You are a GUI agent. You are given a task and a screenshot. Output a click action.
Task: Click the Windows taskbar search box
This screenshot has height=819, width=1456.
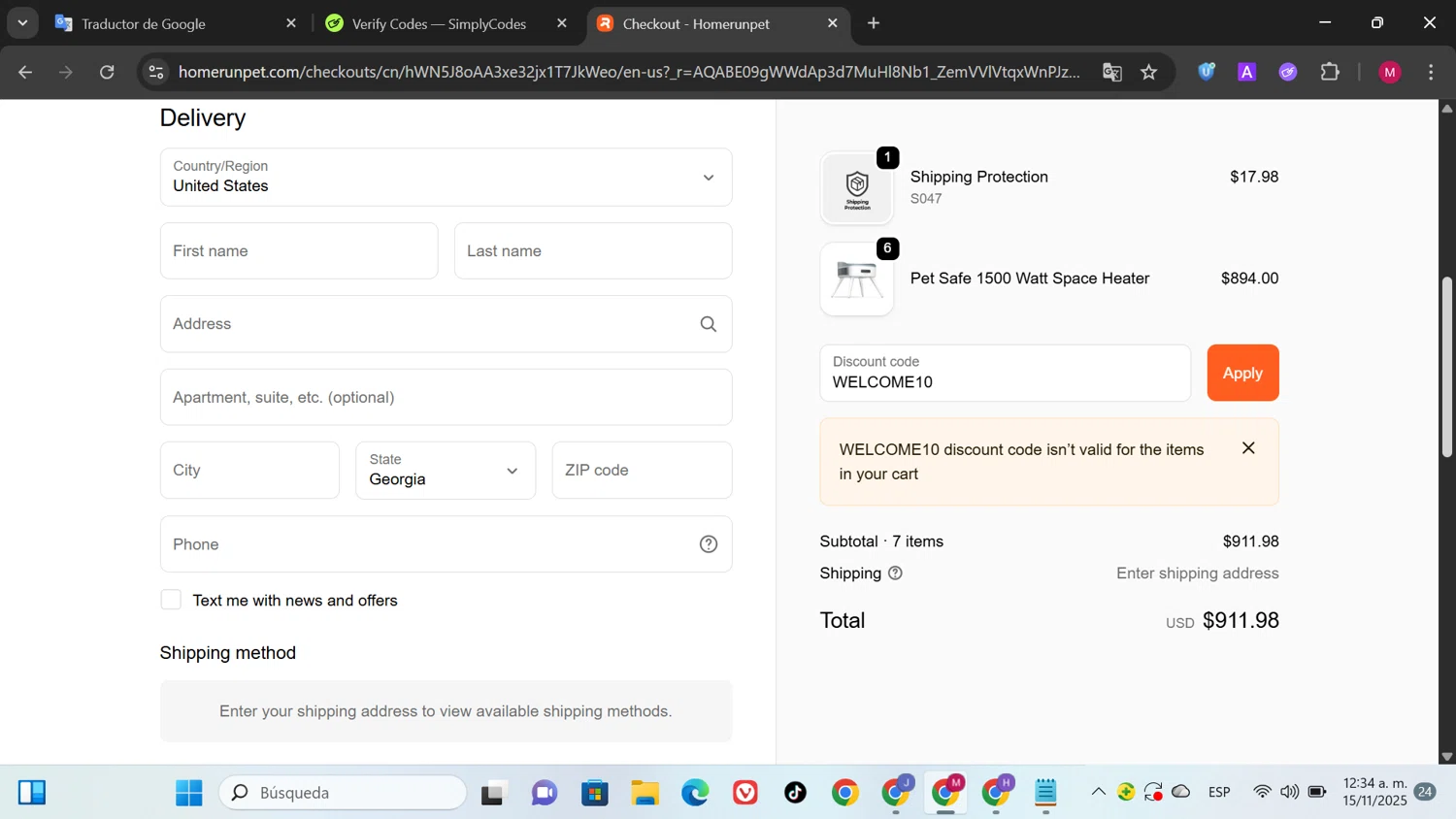[x=343, y=793]
